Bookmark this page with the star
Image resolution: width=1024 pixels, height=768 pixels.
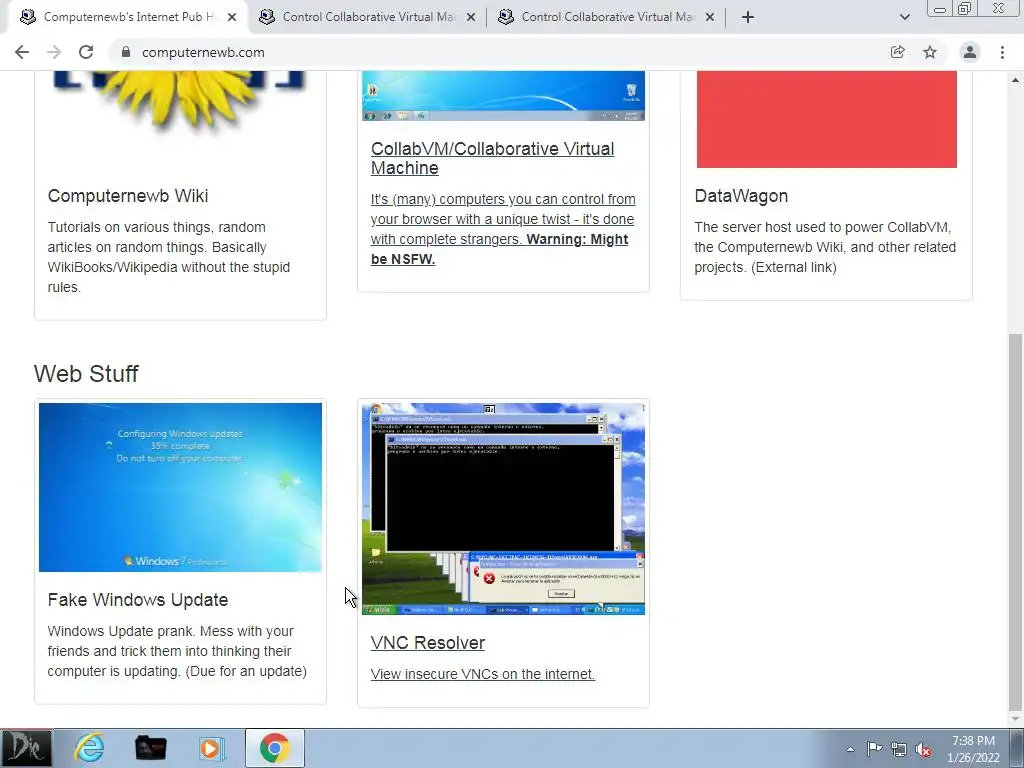pos(930,52)
